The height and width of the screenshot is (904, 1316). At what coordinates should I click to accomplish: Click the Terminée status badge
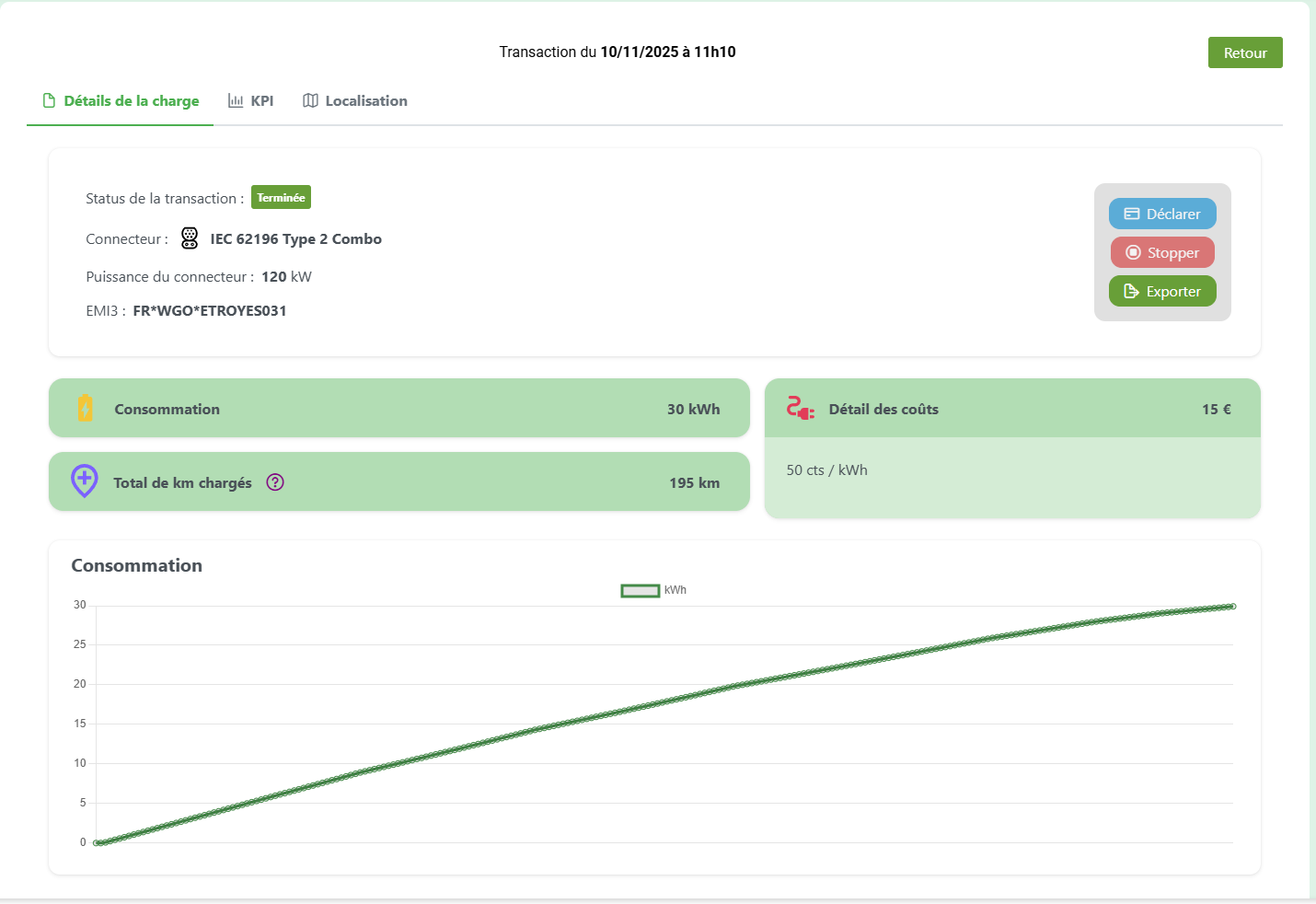[x=281, y=198]
